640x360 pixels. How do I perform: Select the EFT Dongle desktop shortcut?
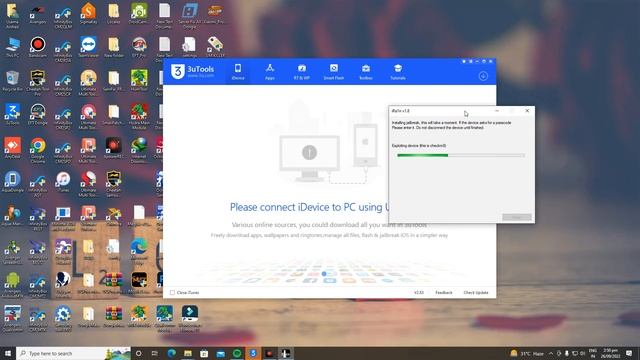click(38, 114)
